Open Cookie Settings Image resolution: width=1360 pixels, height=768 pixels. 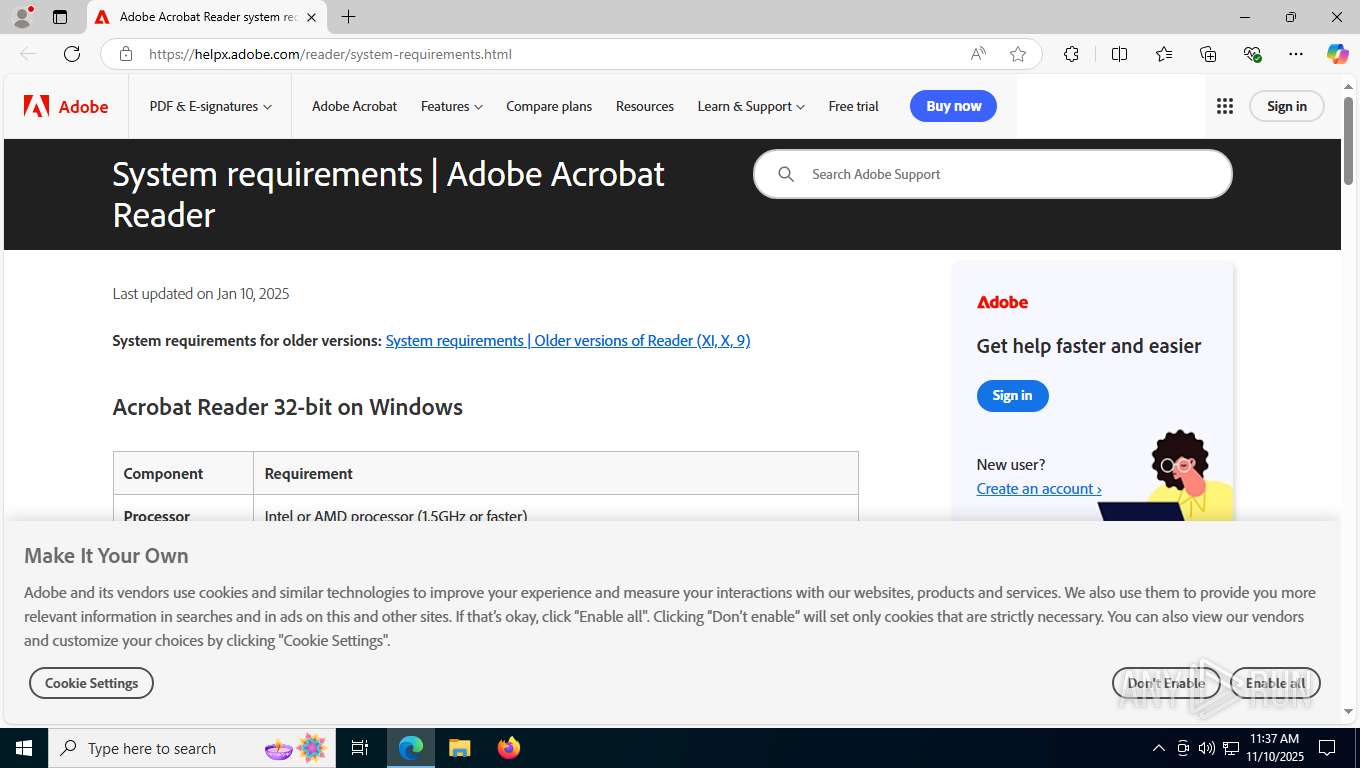tap(91, 683)
